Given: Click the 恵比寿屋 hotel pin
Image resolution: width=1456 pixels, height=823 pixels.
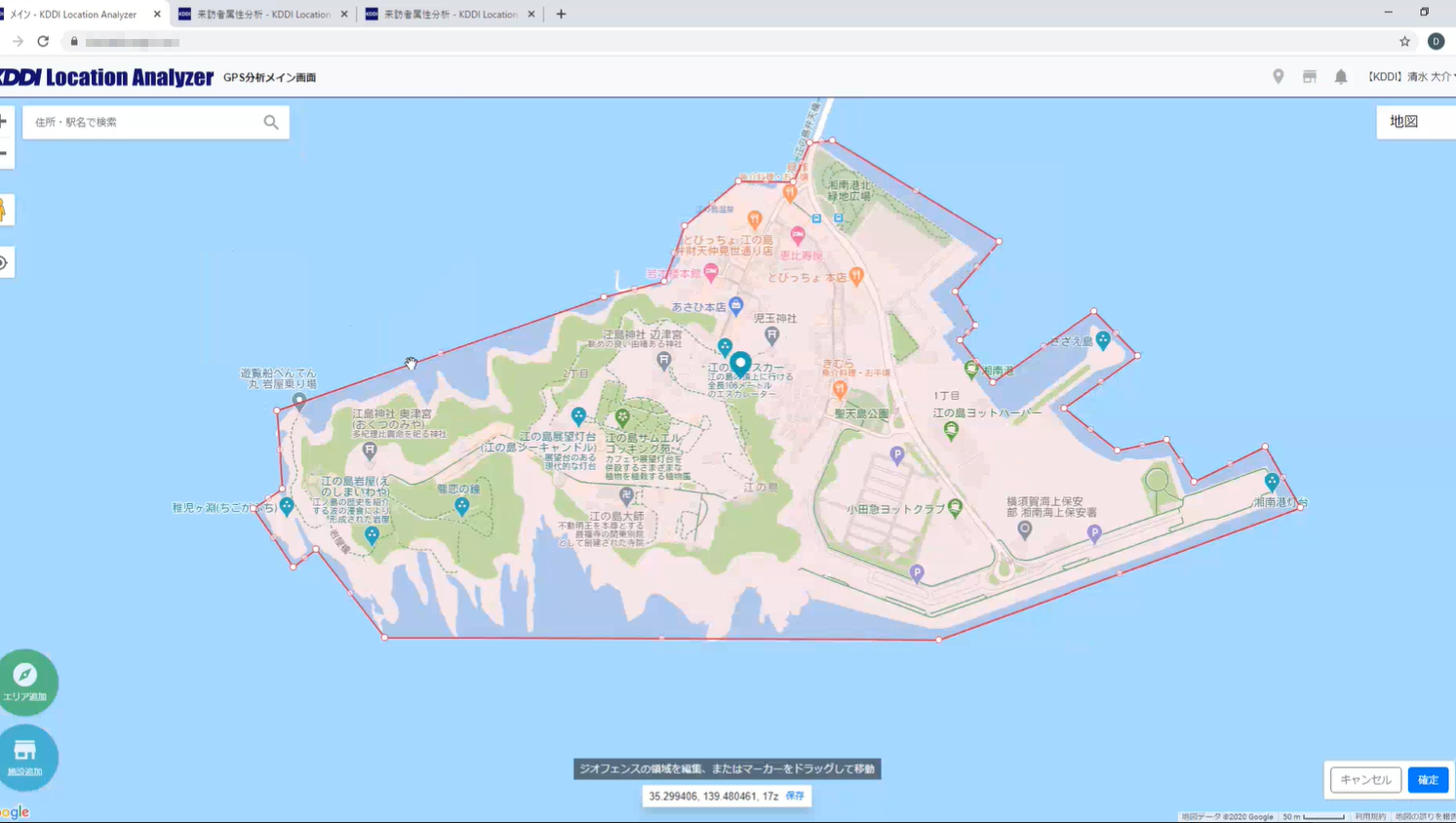Looking at the screenshot, I should pos(798,235).
